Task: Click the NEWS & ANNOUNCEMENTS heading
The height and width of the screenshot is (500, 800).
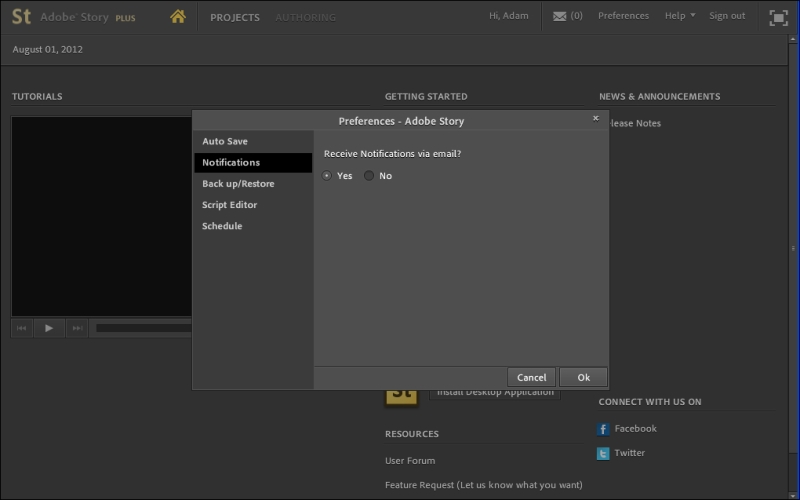Action: [660, 96]
